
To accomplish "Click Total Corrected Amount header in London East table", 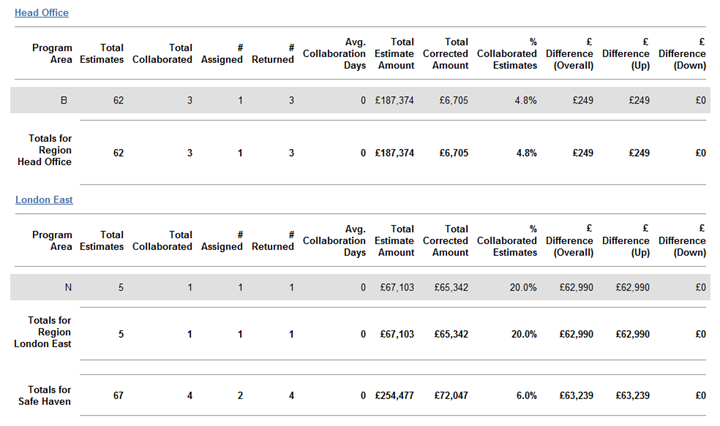I will tap(445, 240).
